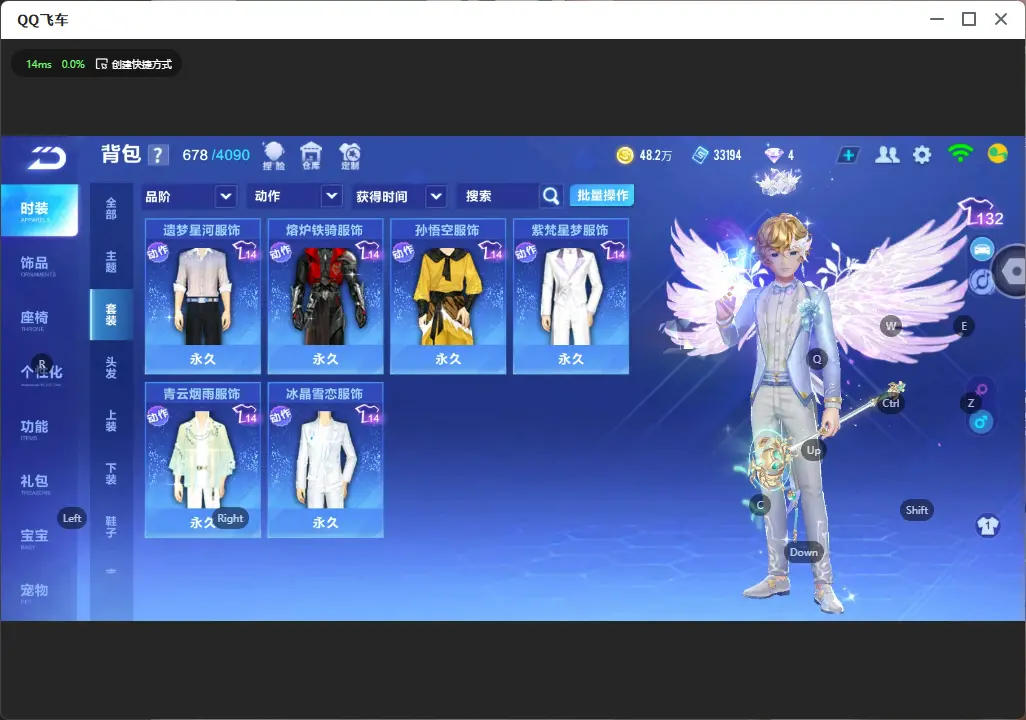The width and height of the screenshot is (1026, 720).
Task: Select the 上装 subcategory
Action: click(111, 421)
